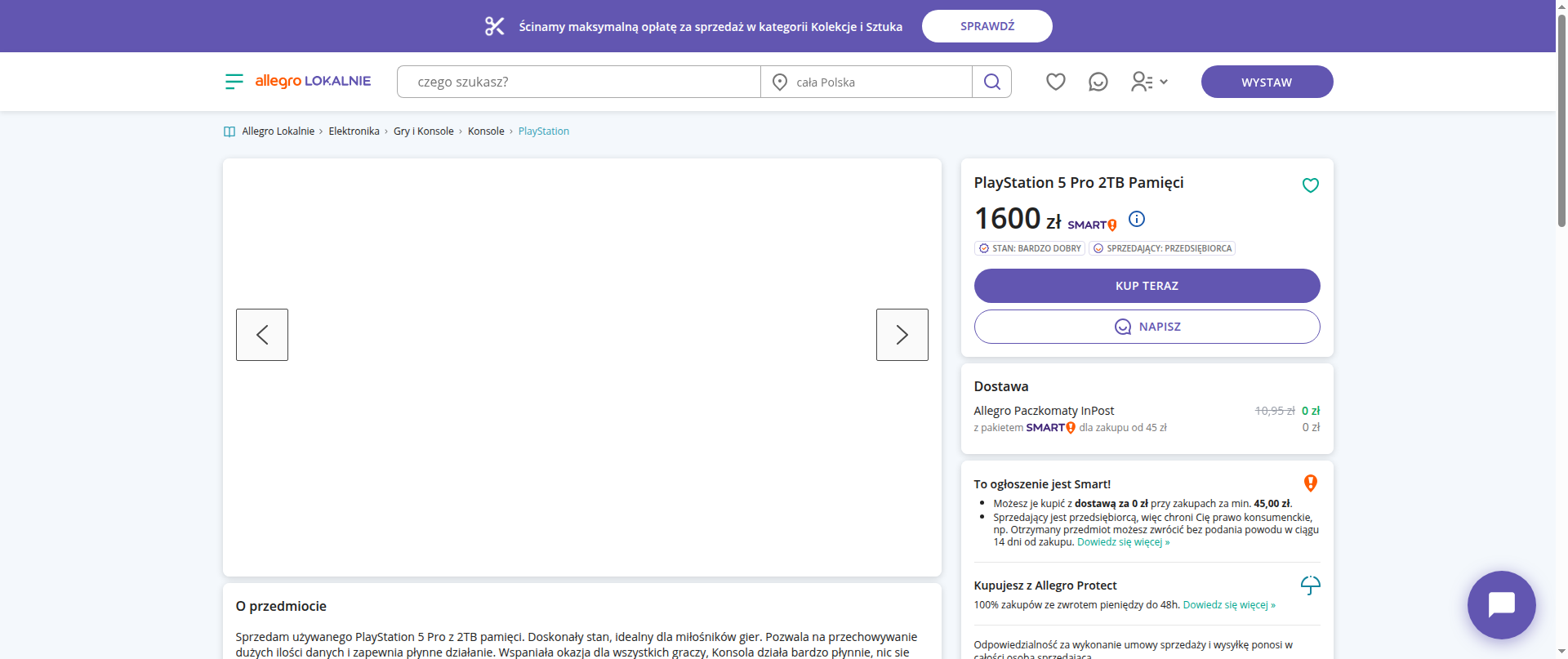Image resolution: width=1568 pixels, height=659 pixels.
Task: Click the NAPISZ message button
Action: 1147,327
